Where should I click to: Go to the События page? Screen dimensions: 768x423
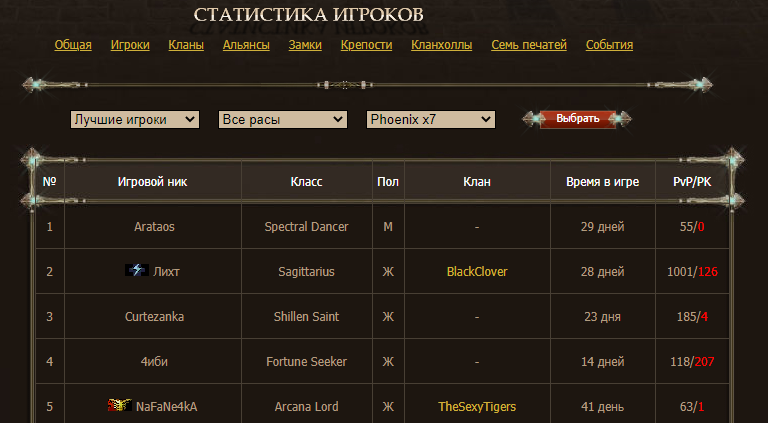pos(609,45)
